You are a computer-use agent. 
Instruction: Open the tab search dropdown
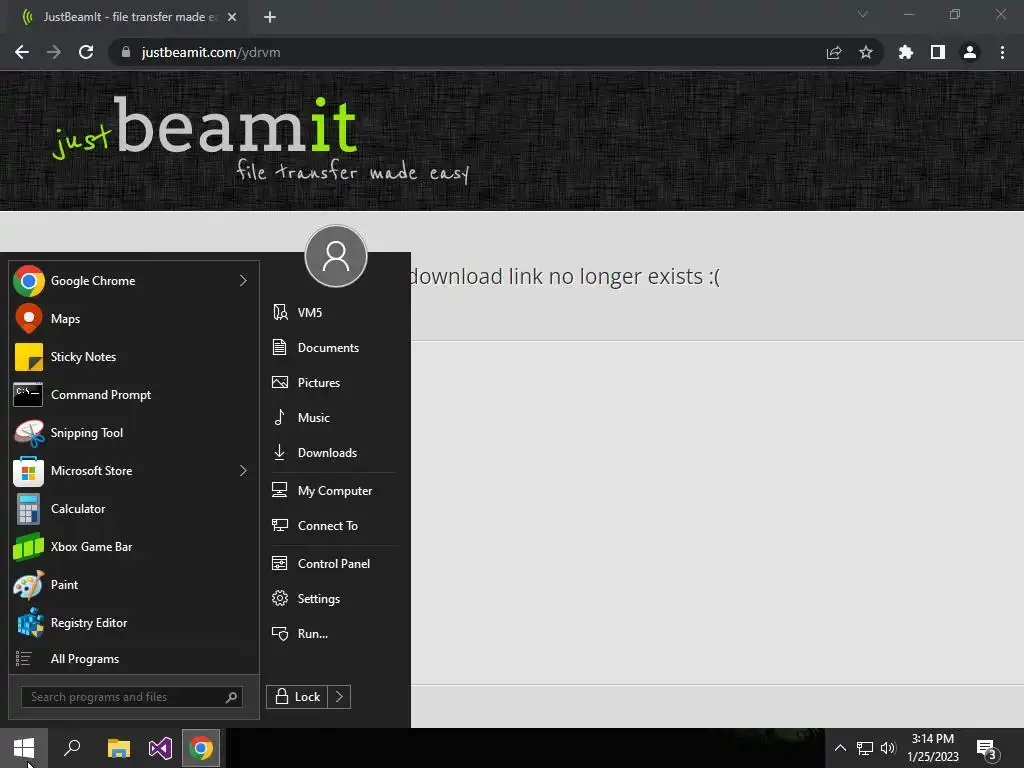click(863, 14)
